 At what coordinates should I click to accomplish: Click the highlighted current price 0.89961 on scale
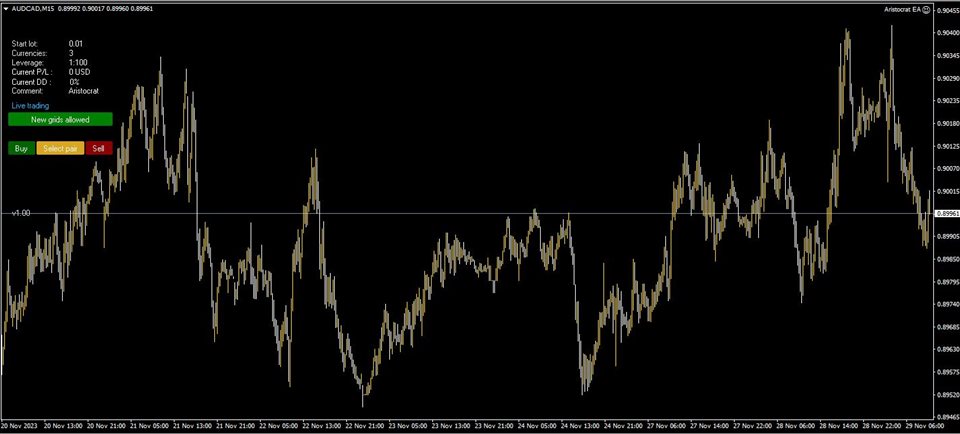[947, 213]
